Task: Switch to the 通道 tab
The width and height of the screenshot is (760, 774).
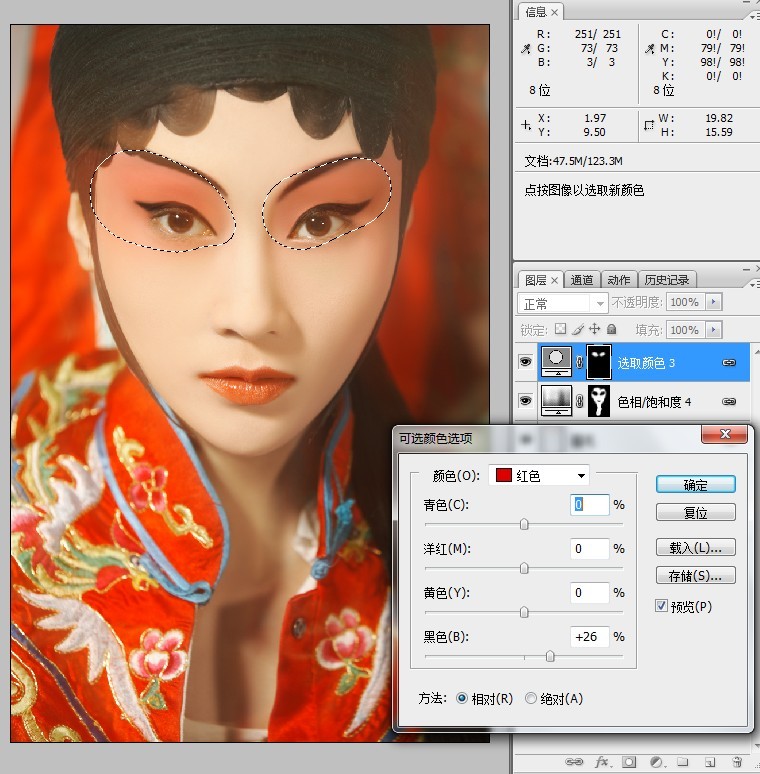Action: (x=582, y=280)
